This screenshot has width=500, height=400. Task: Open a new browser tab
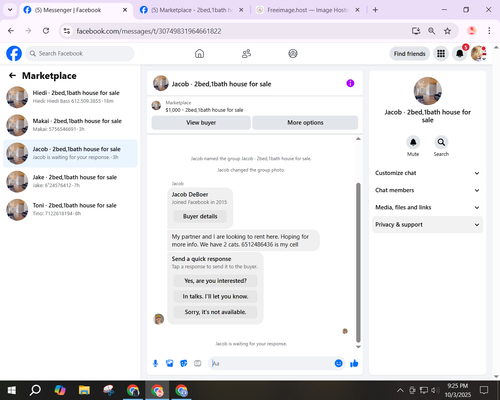pos(375,10)
